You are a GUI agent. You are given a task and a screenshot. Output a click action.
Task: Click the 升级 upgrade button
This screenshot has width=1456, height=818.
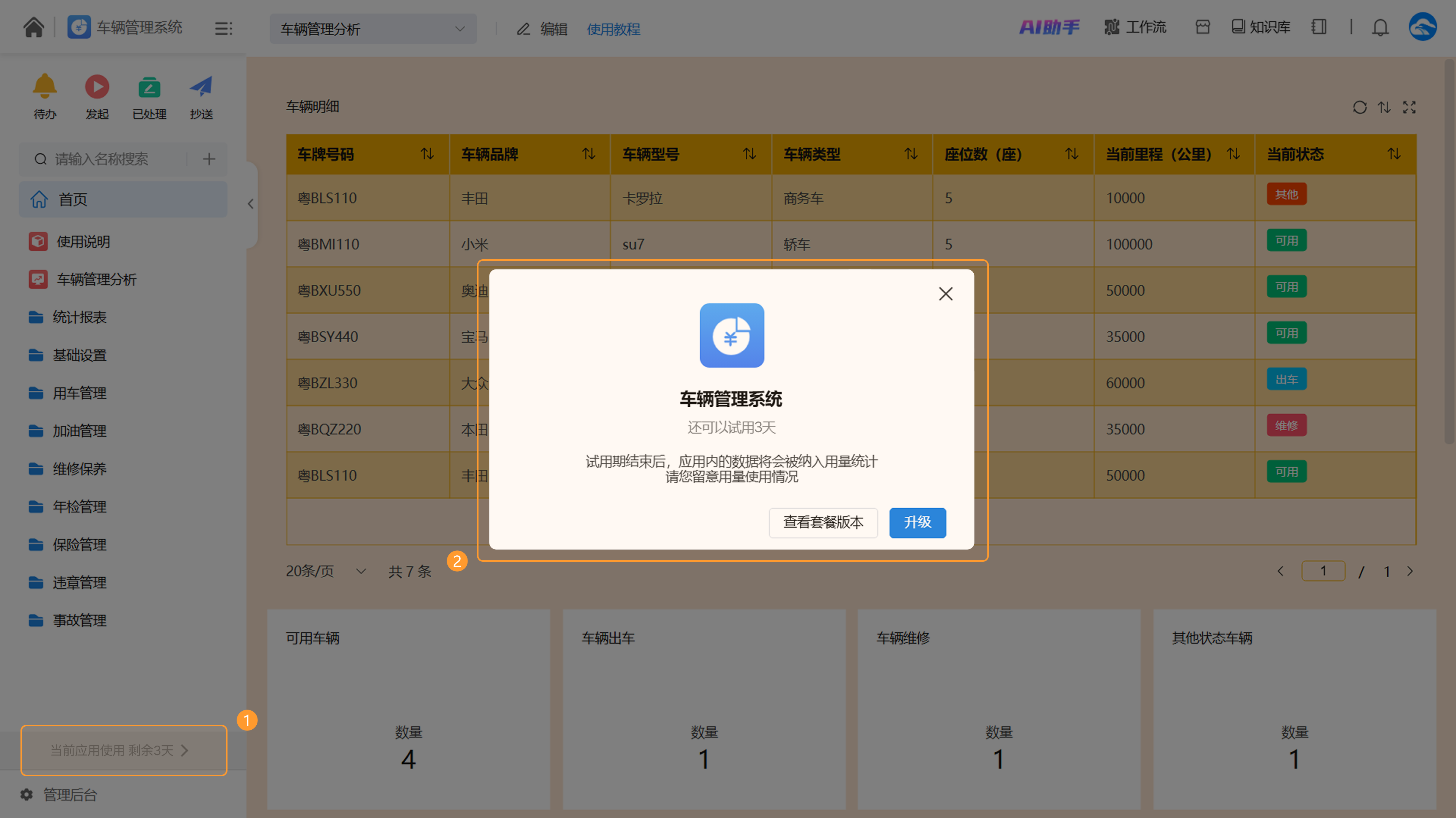point(917,523)
